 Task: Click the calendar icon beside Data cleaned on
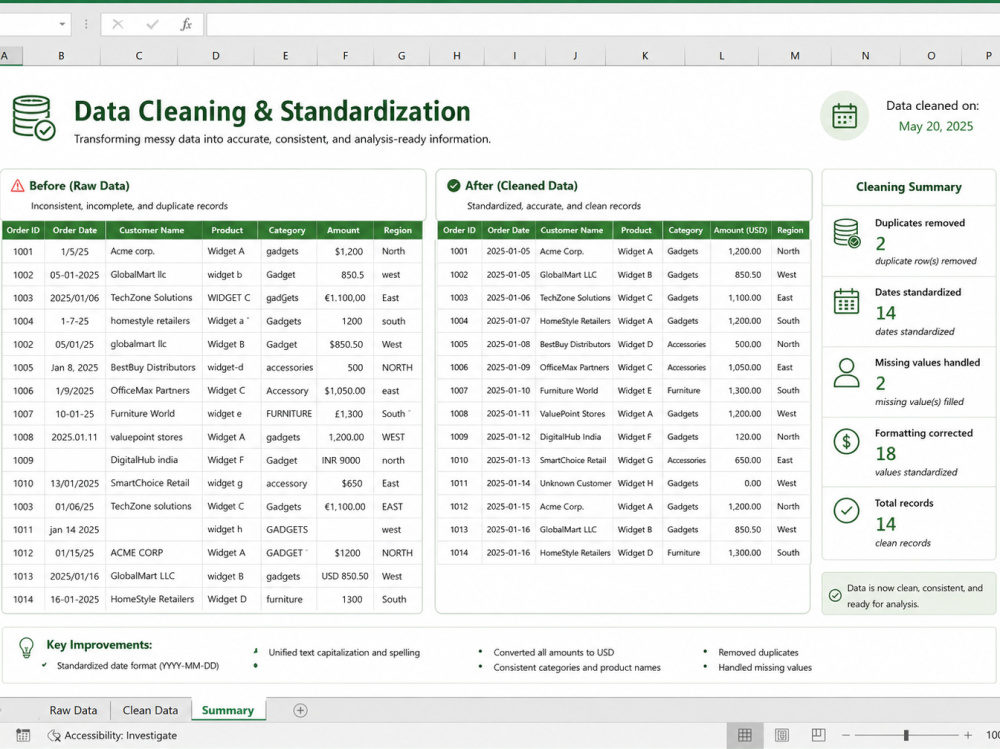[x=844, y=116]
